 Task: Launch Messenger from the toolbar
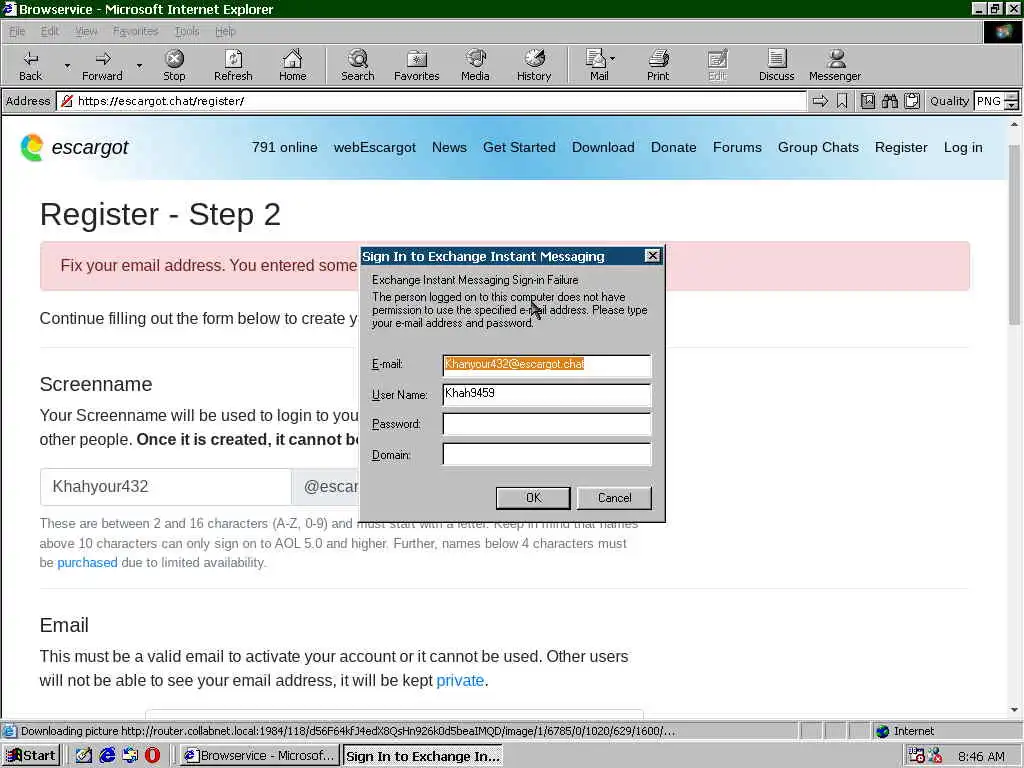835,65
